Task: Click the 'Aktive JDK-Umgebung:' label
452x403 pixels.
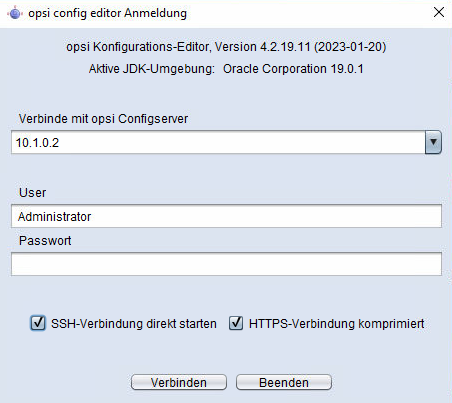Action: tap(152, 69)
